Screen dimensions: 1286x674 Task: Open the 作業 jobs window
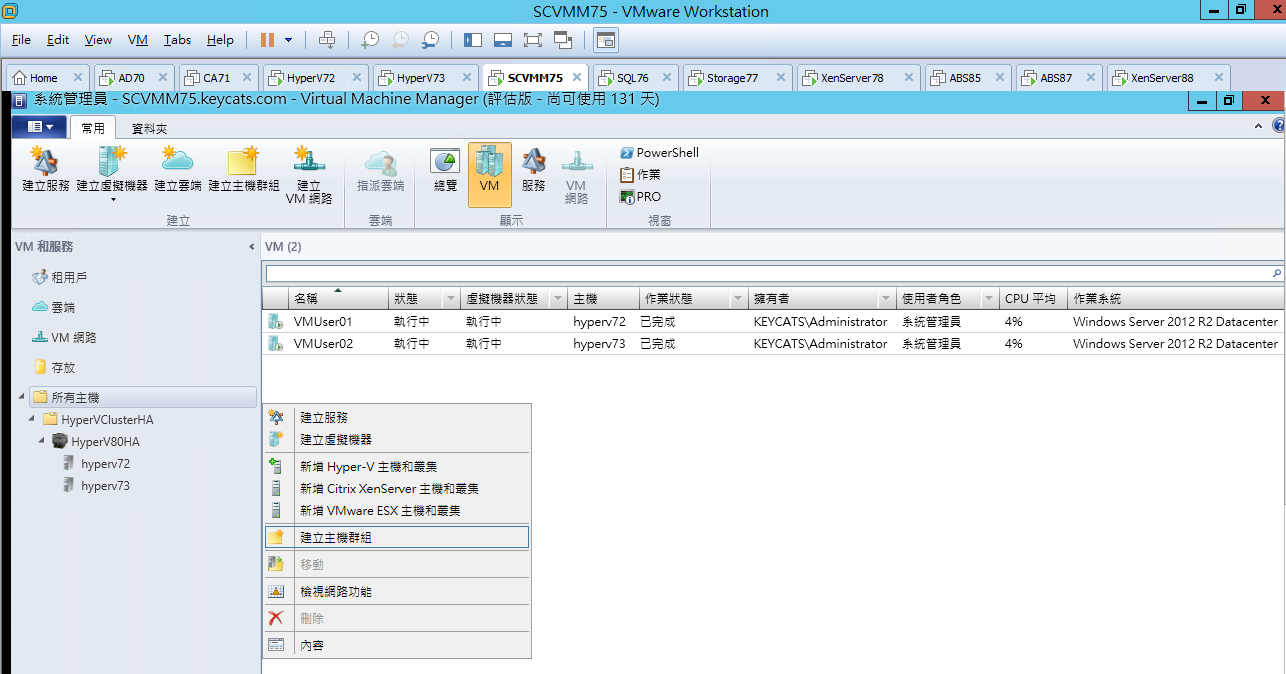tap(641, 174)
